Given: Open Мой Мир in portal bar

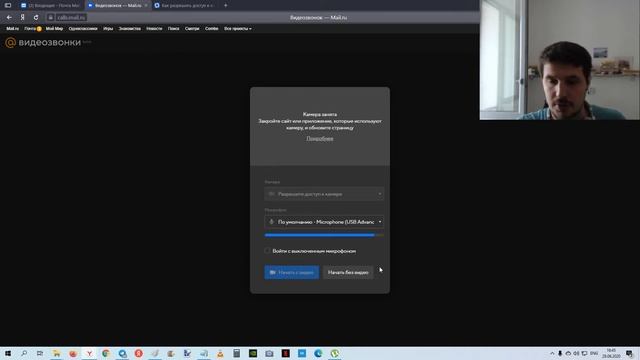Looking at the screenshot, I should 54,29.
